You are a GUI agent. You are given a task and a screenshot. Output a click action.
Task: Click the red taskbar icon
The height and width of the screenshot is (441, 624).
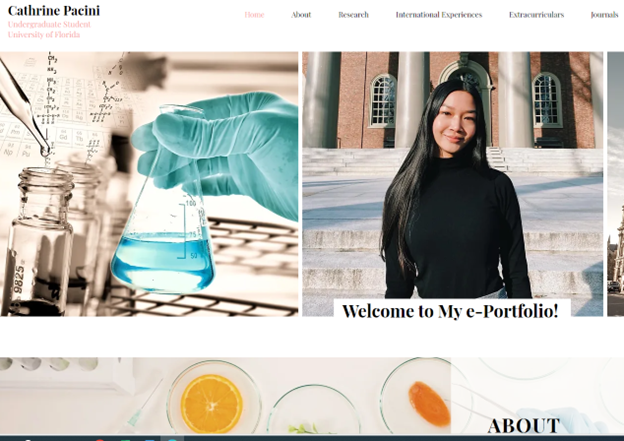(100, 439)
